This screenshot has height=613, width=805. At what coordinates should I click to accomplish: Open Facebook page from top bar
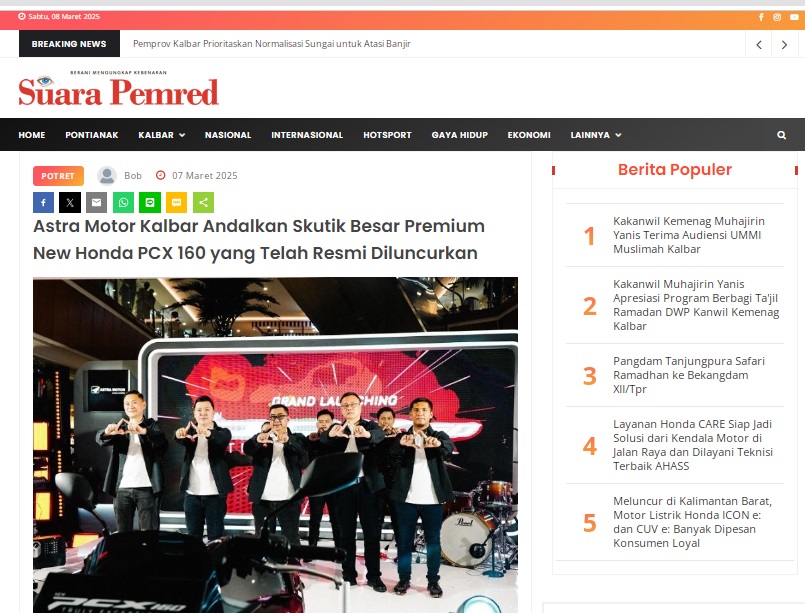(x=761, y=17)
